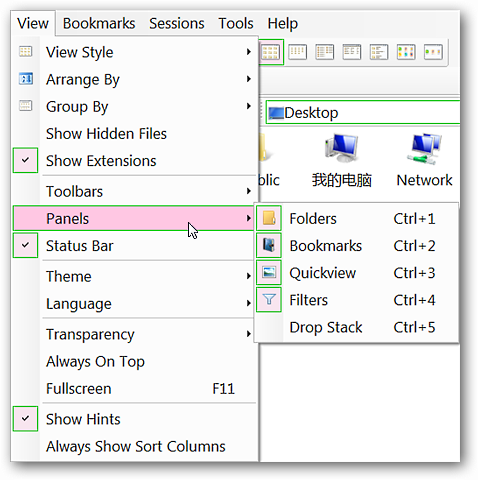This screenshot has height=480, width=478.
Task: Click the Bookmarks panel icon
Action: 269,246
